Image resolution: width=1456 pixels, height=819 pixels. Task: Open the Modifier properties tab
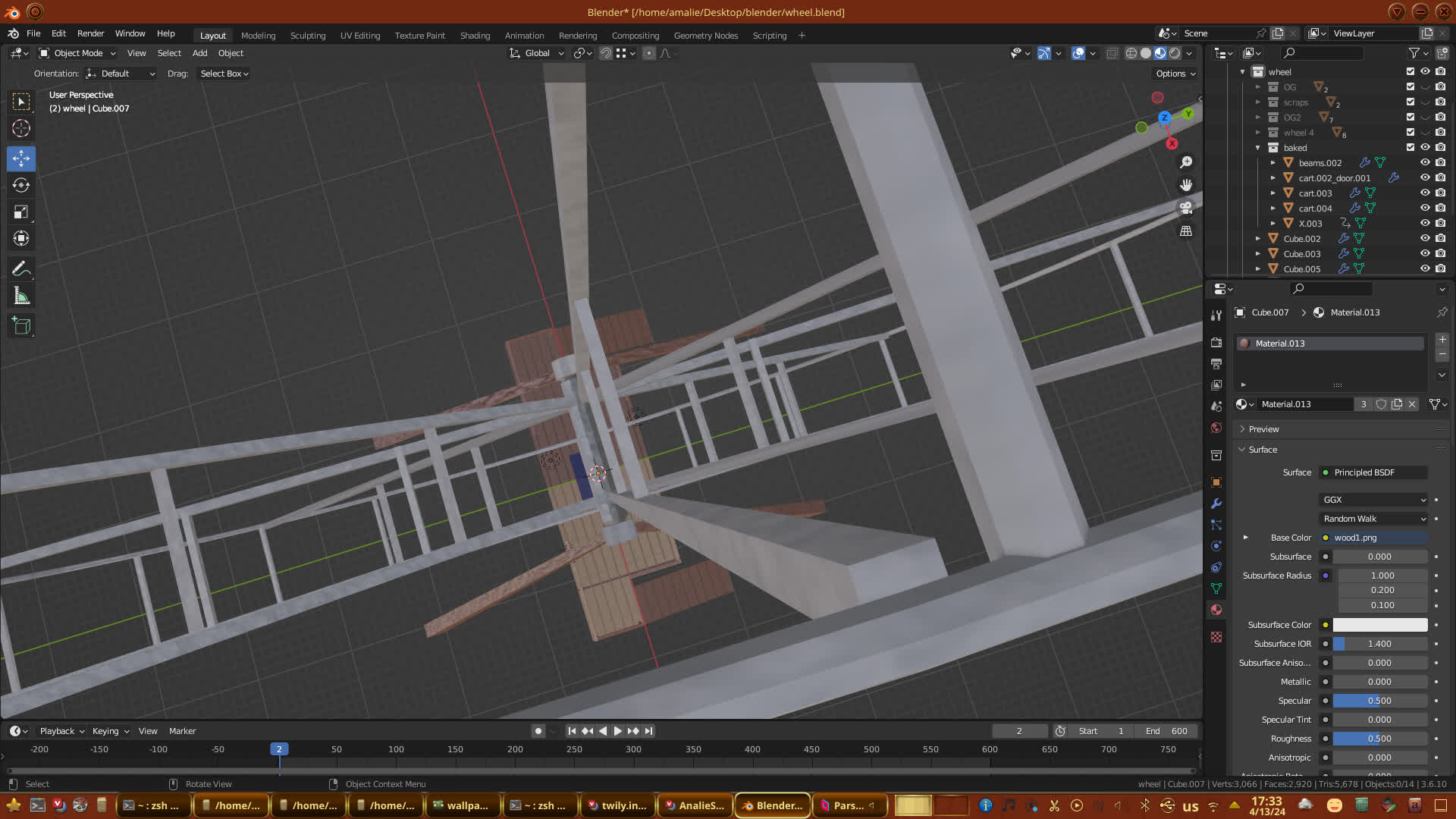click(1216, 504)
